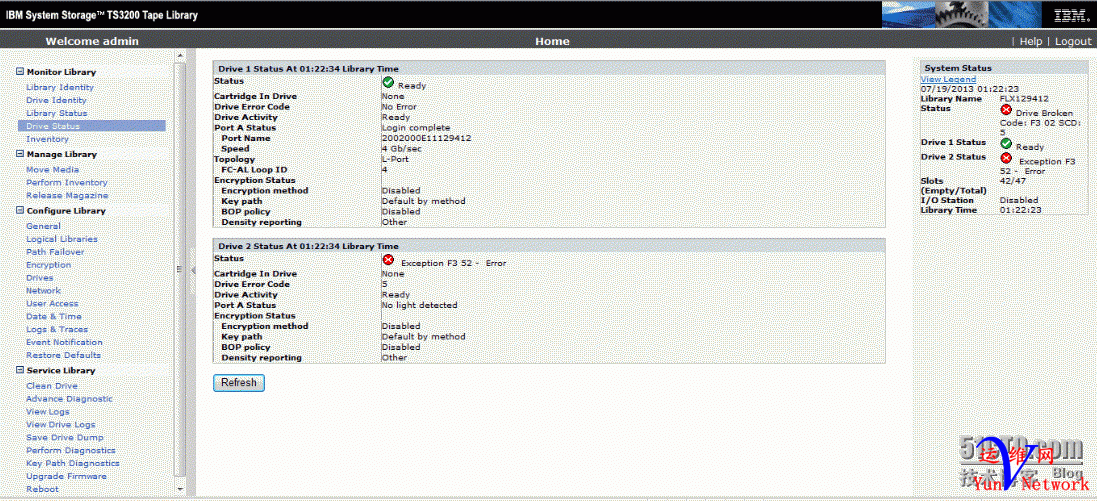Image resolution: width=1097 pixels, height=501 pixels.
Task: Open Help from top bar
Action: pos(1031,41)
